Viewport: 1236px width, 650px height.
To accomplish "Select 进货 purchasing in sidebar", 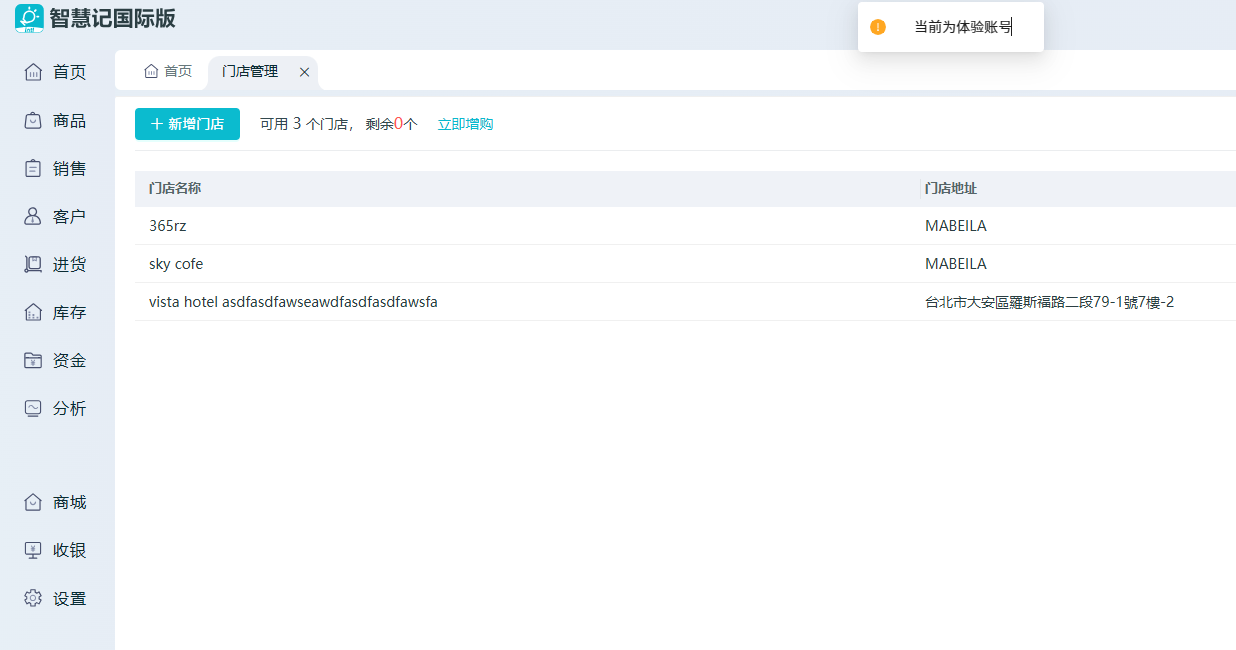I will pyautogui.click(x=56, y=265).
